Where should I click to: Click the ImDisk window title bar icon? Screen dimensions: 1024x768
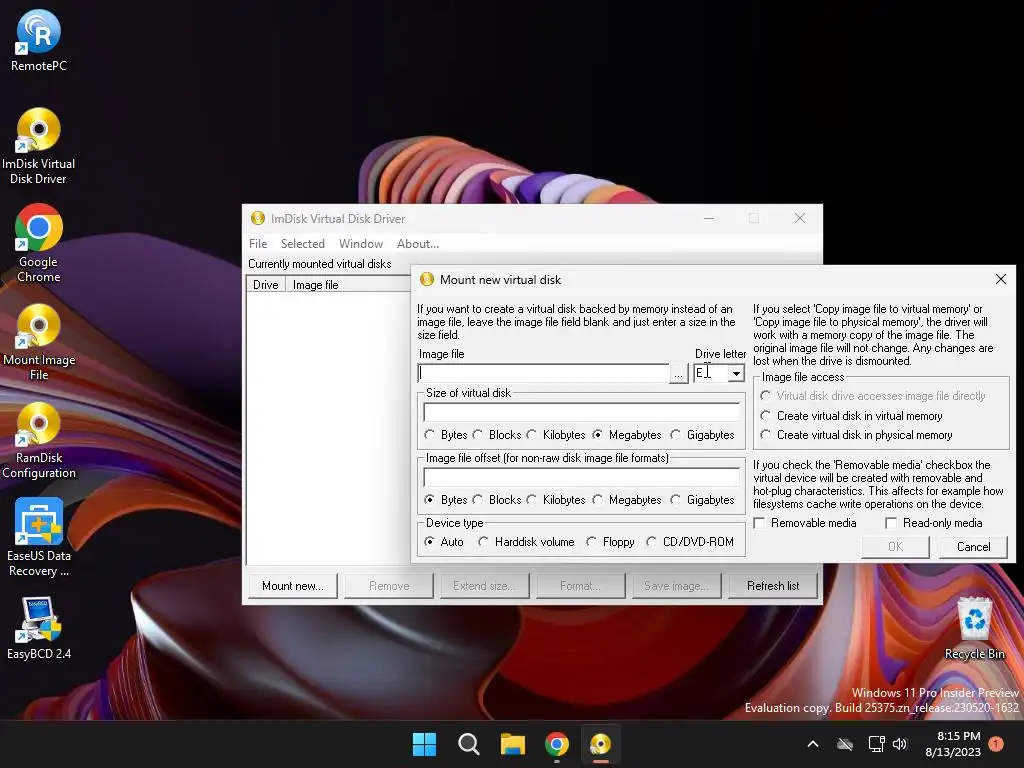pyautogui.click(x=258, y=218)
